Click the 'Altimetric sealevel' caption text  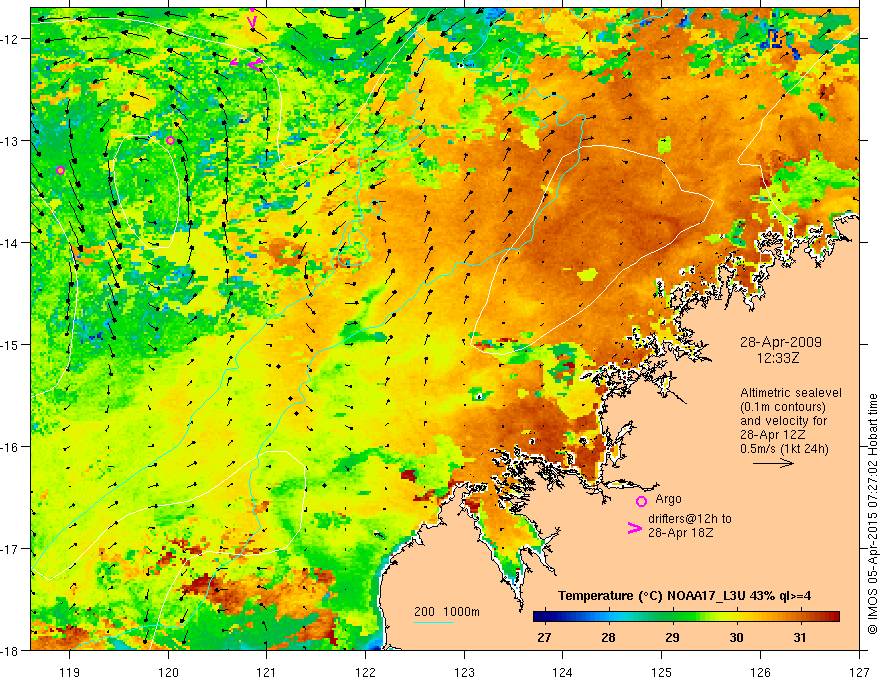coord(791,393)
